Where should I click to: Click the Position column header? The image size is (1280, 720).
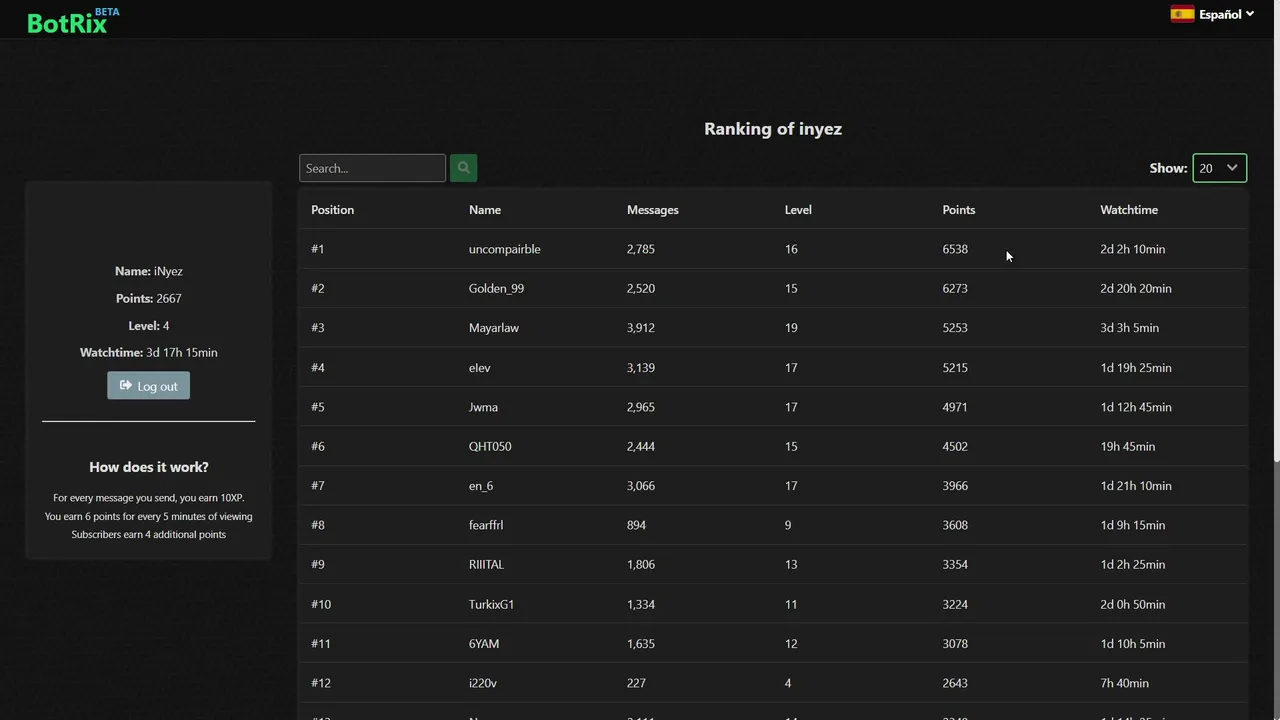[332, 210]
